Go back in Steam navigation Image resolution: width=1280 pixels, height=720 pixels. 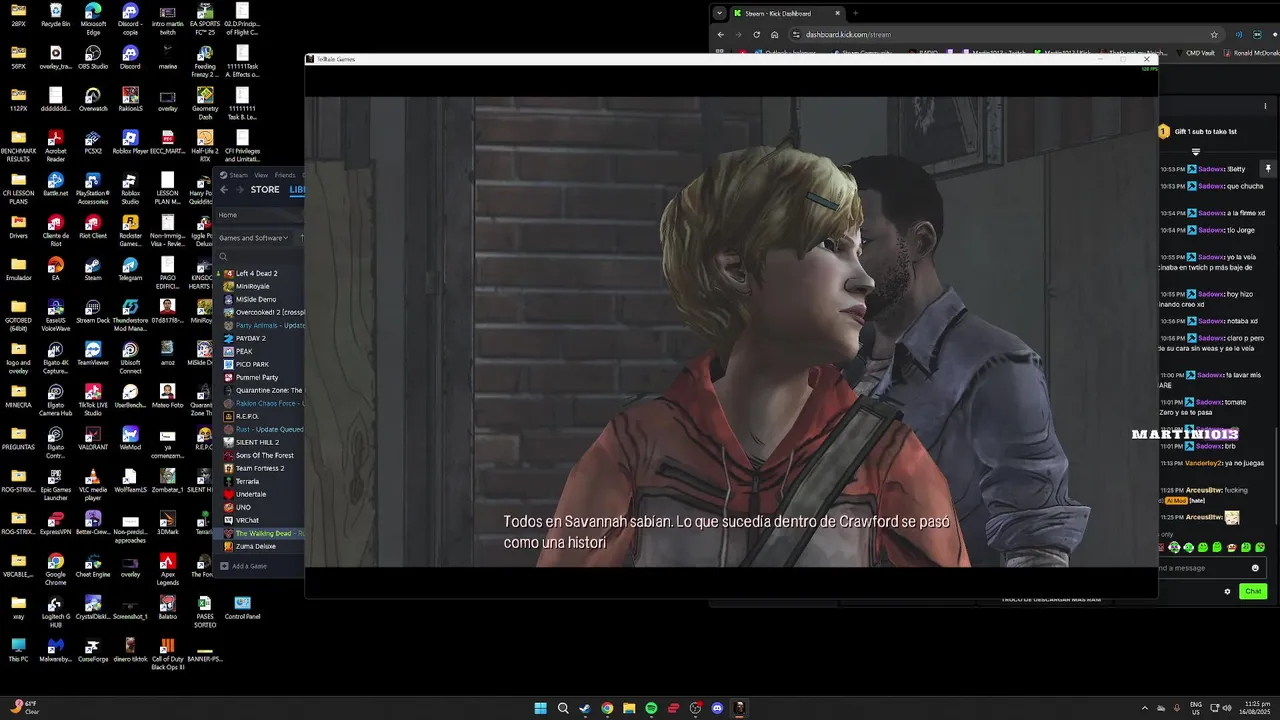[225, 189]
